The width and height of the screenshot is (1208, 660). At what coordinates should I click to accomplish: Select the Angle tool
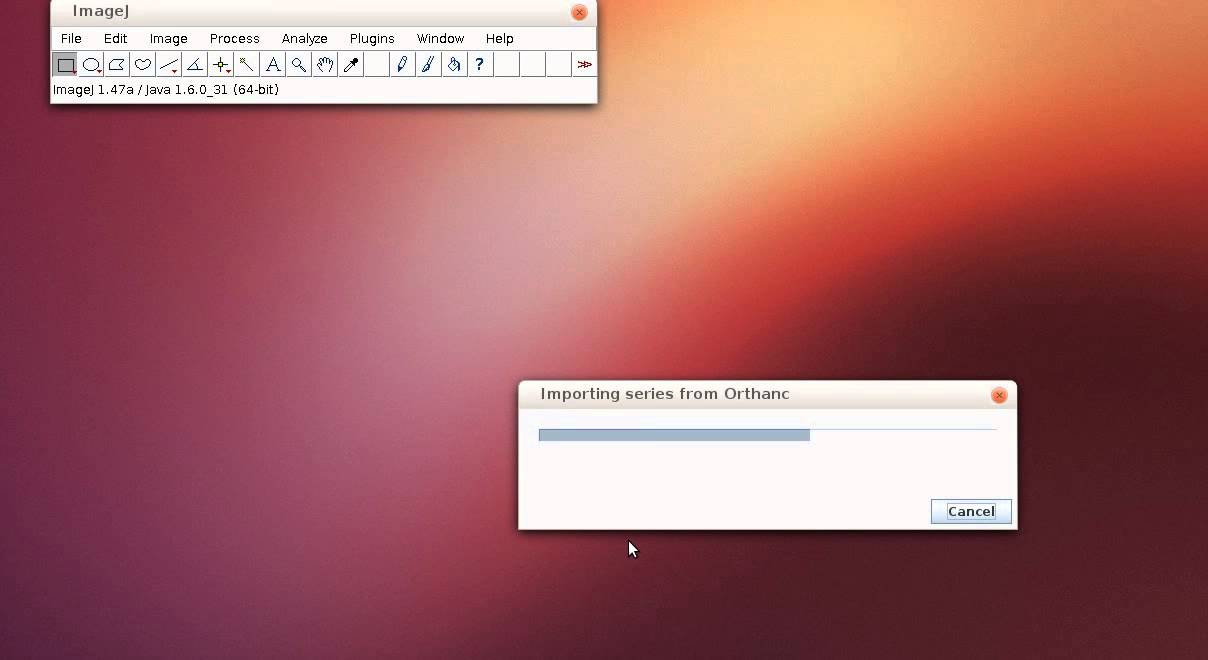coord(195,65)
